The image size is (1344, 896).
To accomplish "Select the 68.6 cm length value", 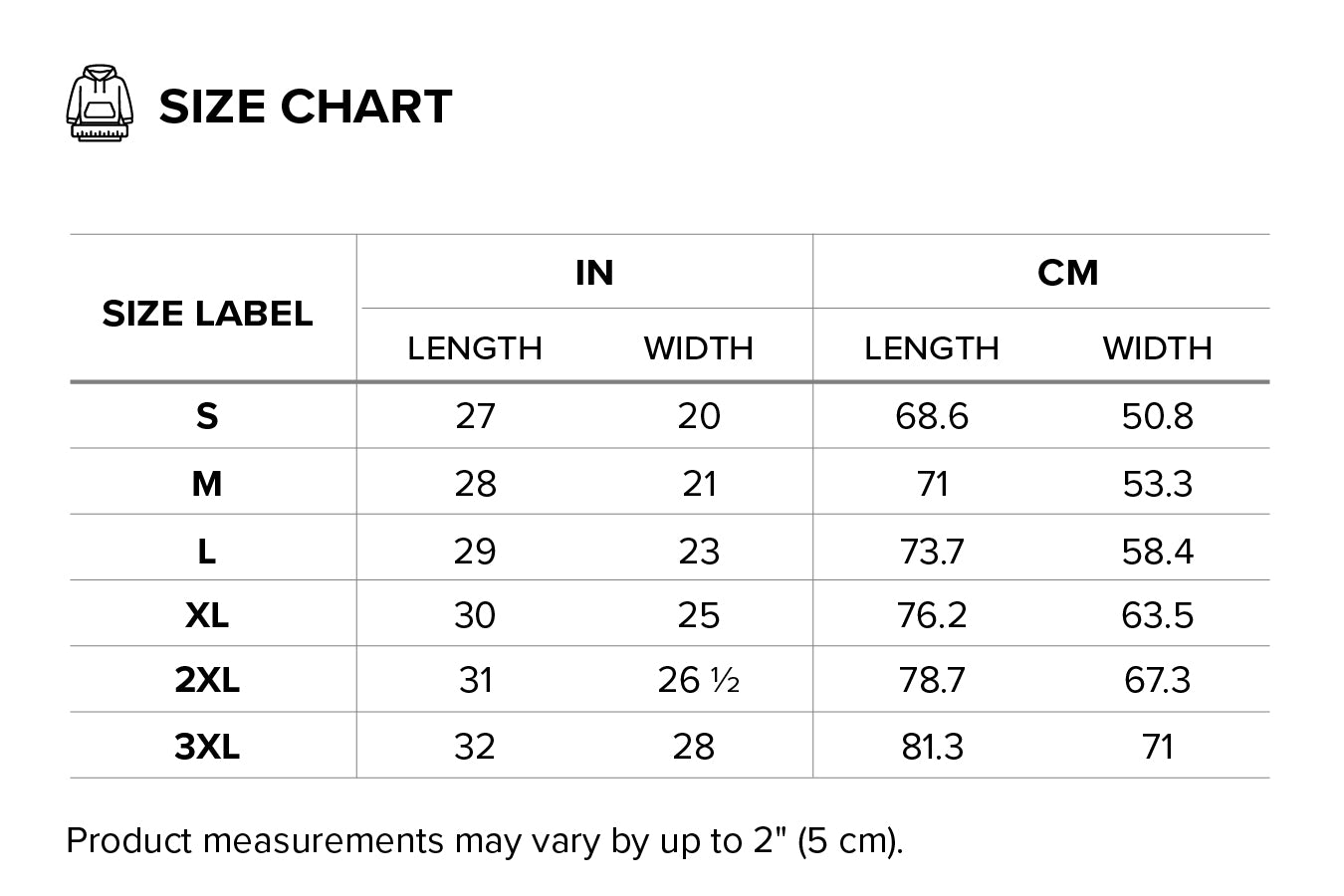I will (x=932, y=416).
